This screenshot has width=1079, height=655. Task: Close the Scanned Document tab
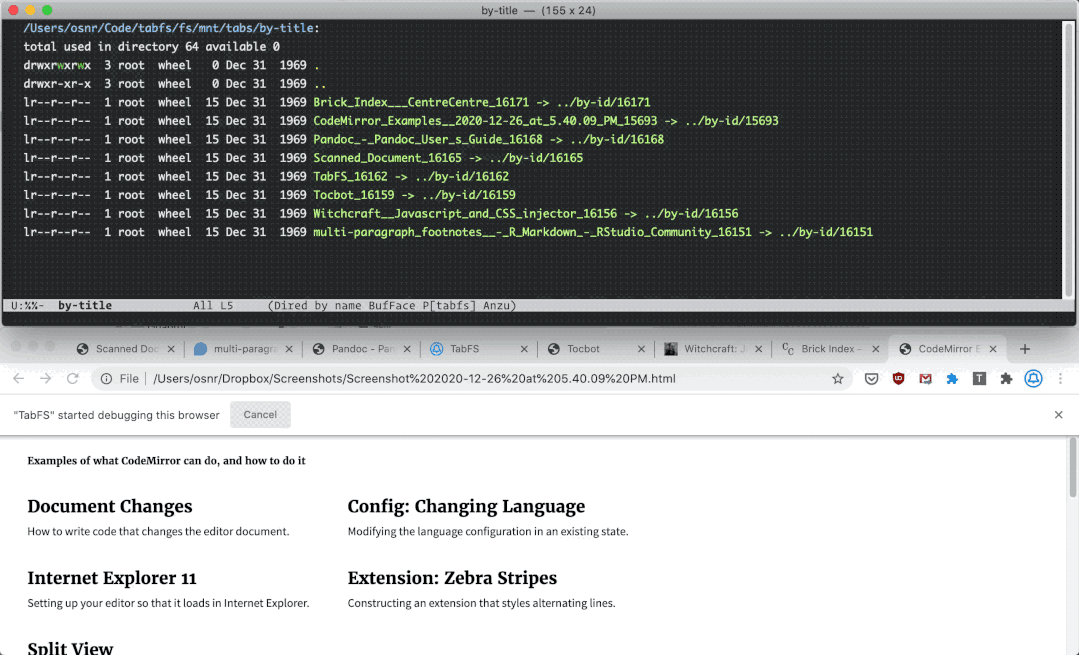click(x=171, y=349)
